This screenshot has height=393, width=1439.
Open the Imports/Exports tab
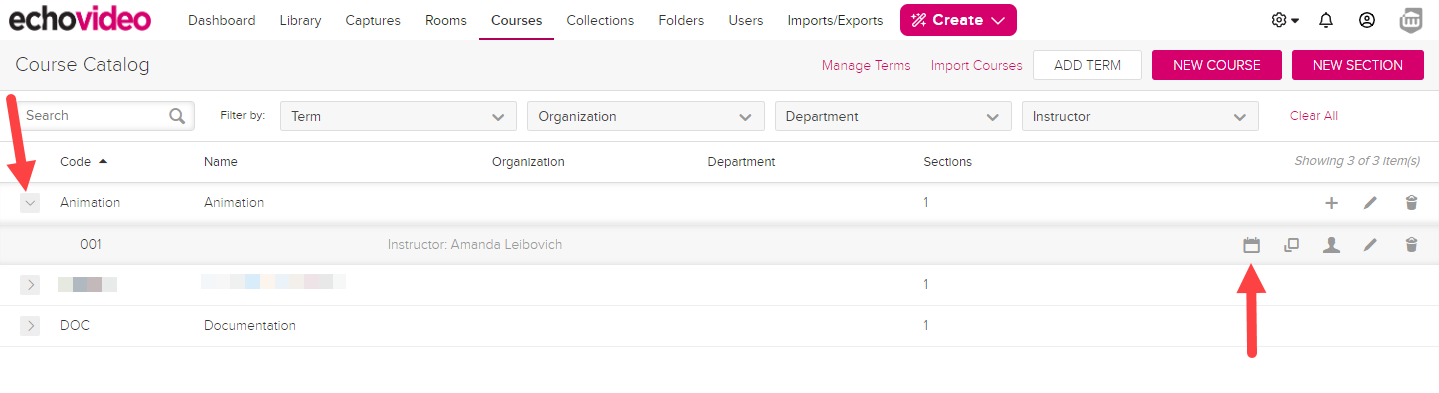point(835,20)
